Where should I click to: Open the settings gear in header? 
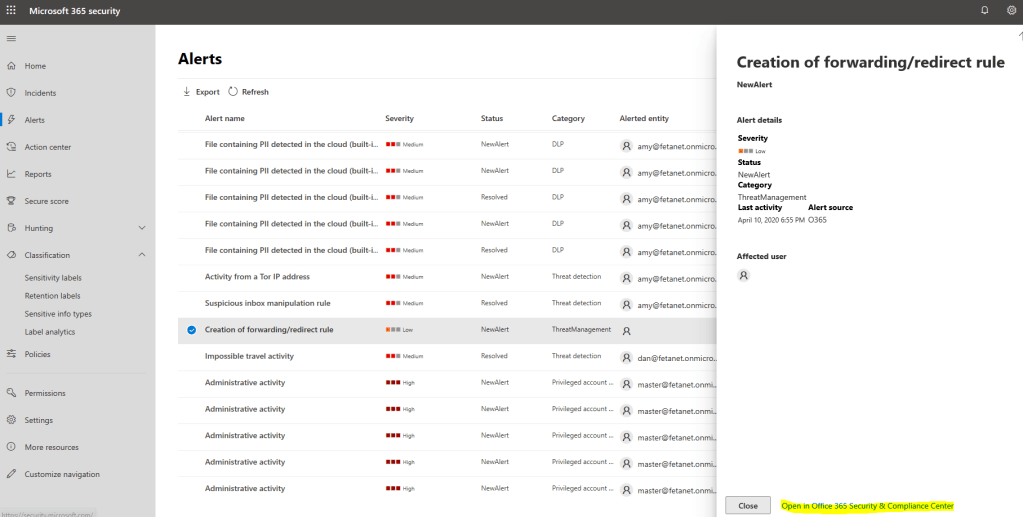pyautogui.click(x=1011, y=10)
